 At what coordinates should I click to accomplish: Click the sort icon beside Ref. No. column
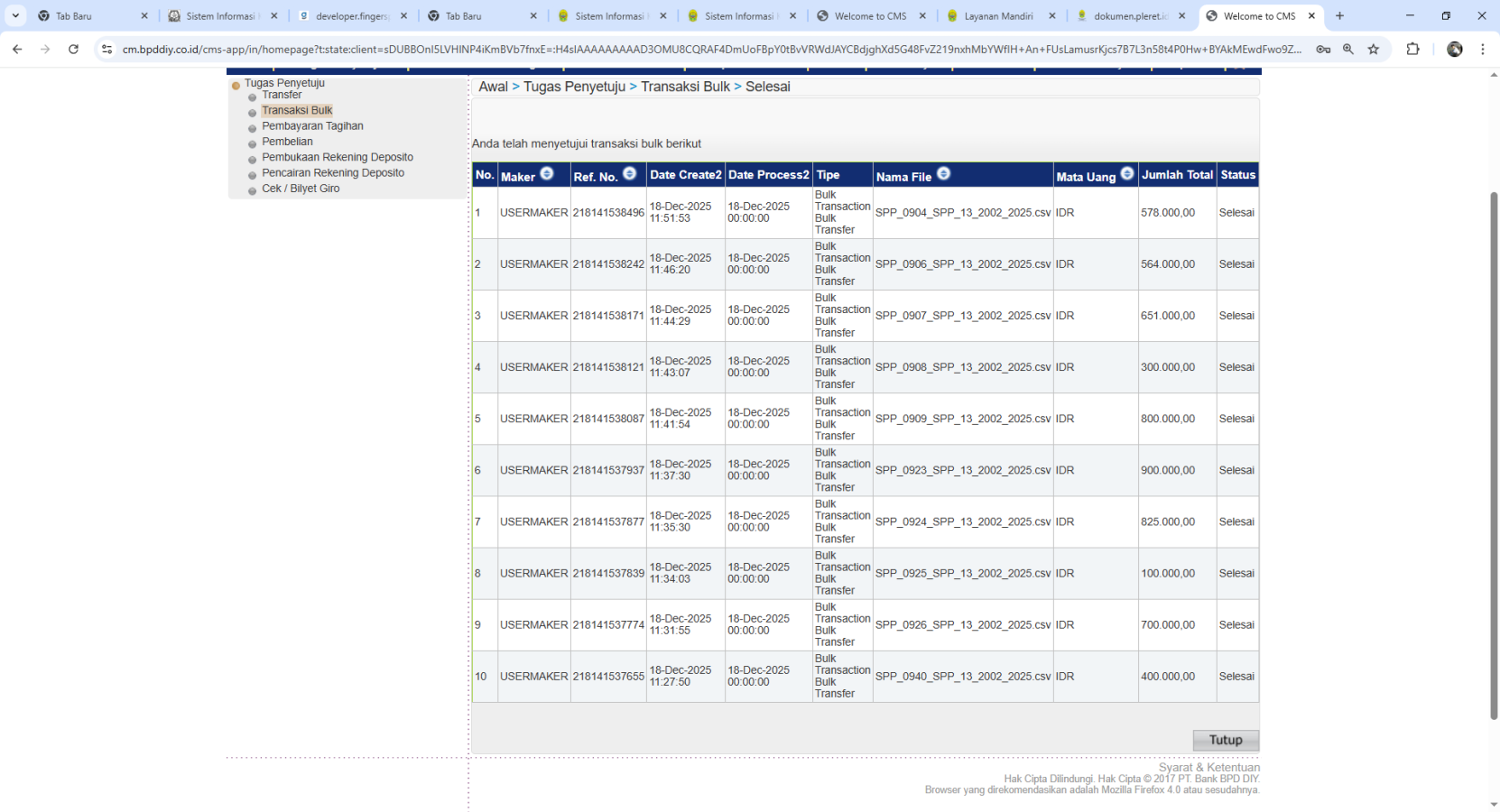click(x=629, y=174)
